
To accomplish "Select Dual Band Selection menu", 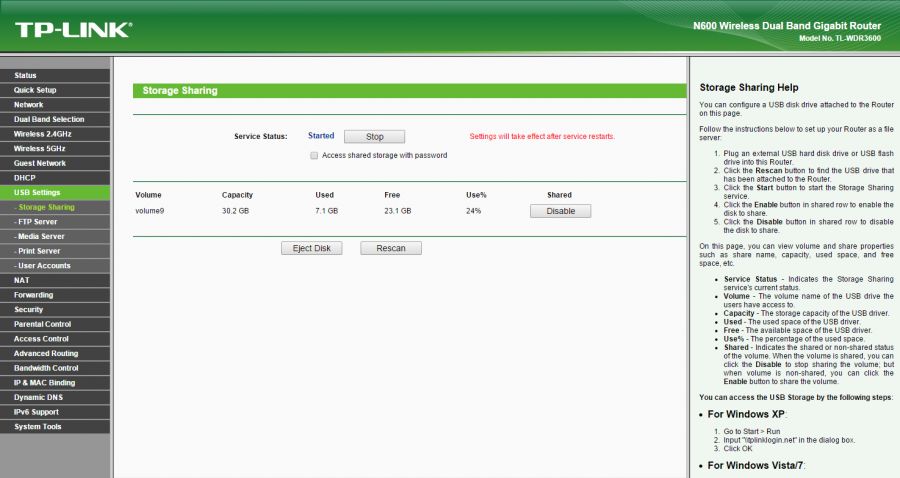I will [49, 119].
